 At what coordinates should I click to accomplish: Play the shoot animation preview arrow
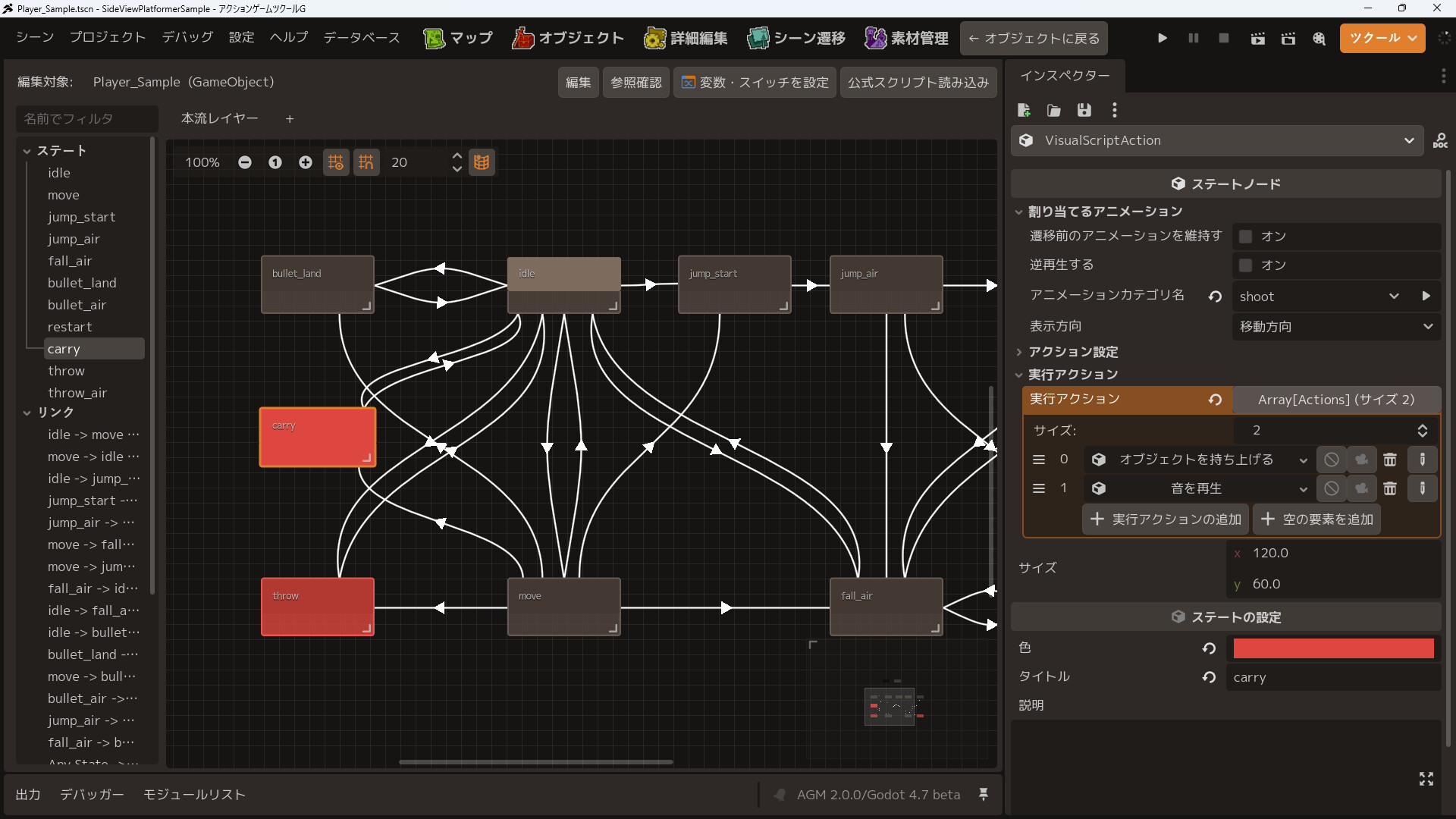pyautogui.click(x=1426, y=297)
